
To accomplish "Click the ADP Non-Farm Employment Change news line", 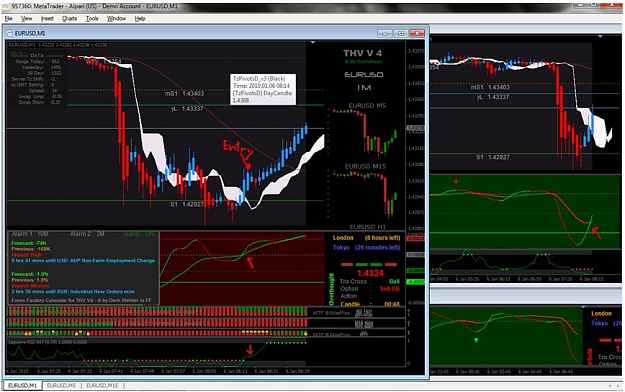I will pyautogui.click(x=83, y=260).
